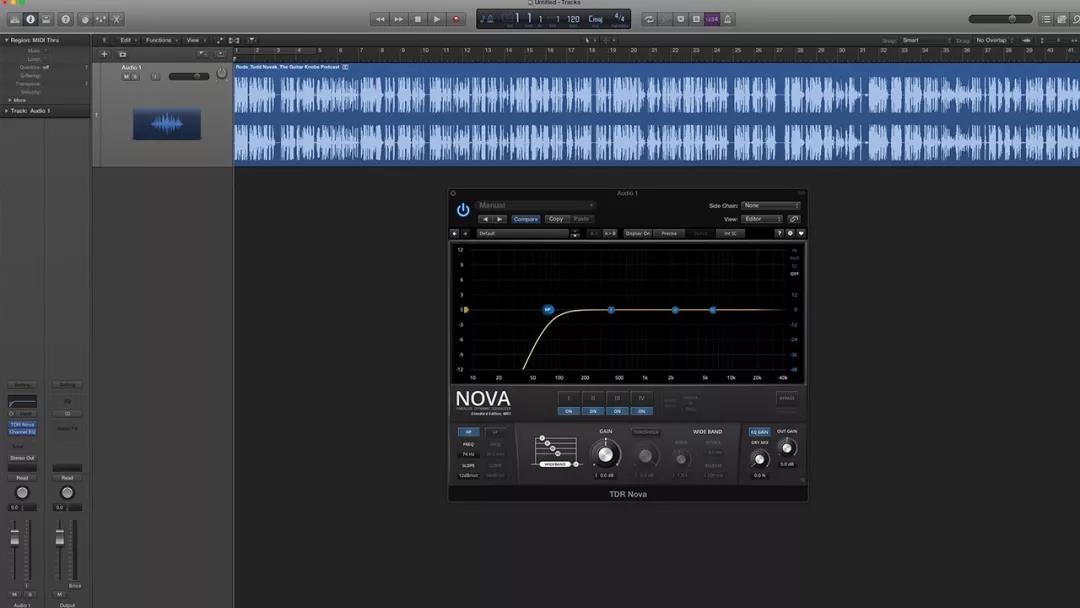Viewport: 1080px width, 608px height.
Task: Open the Mixer button in control bar
Action: pos(101,19)
